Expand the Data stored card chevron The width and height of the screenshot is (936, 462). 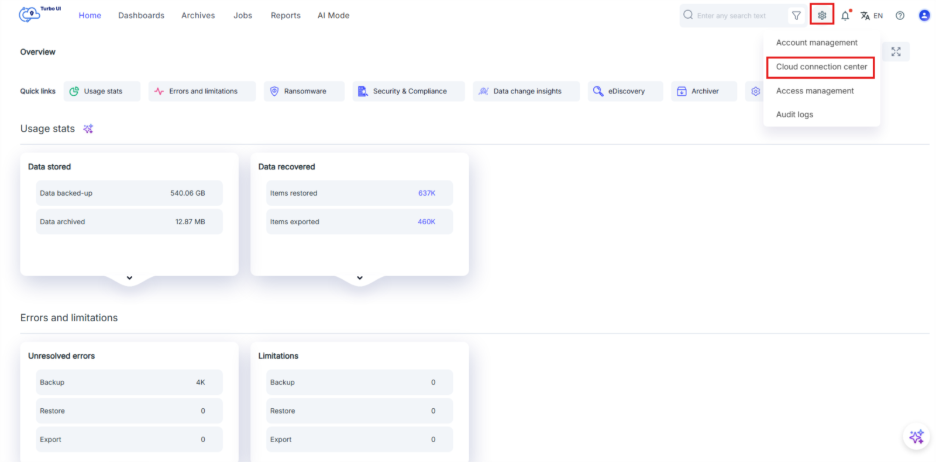pos(129,277)
